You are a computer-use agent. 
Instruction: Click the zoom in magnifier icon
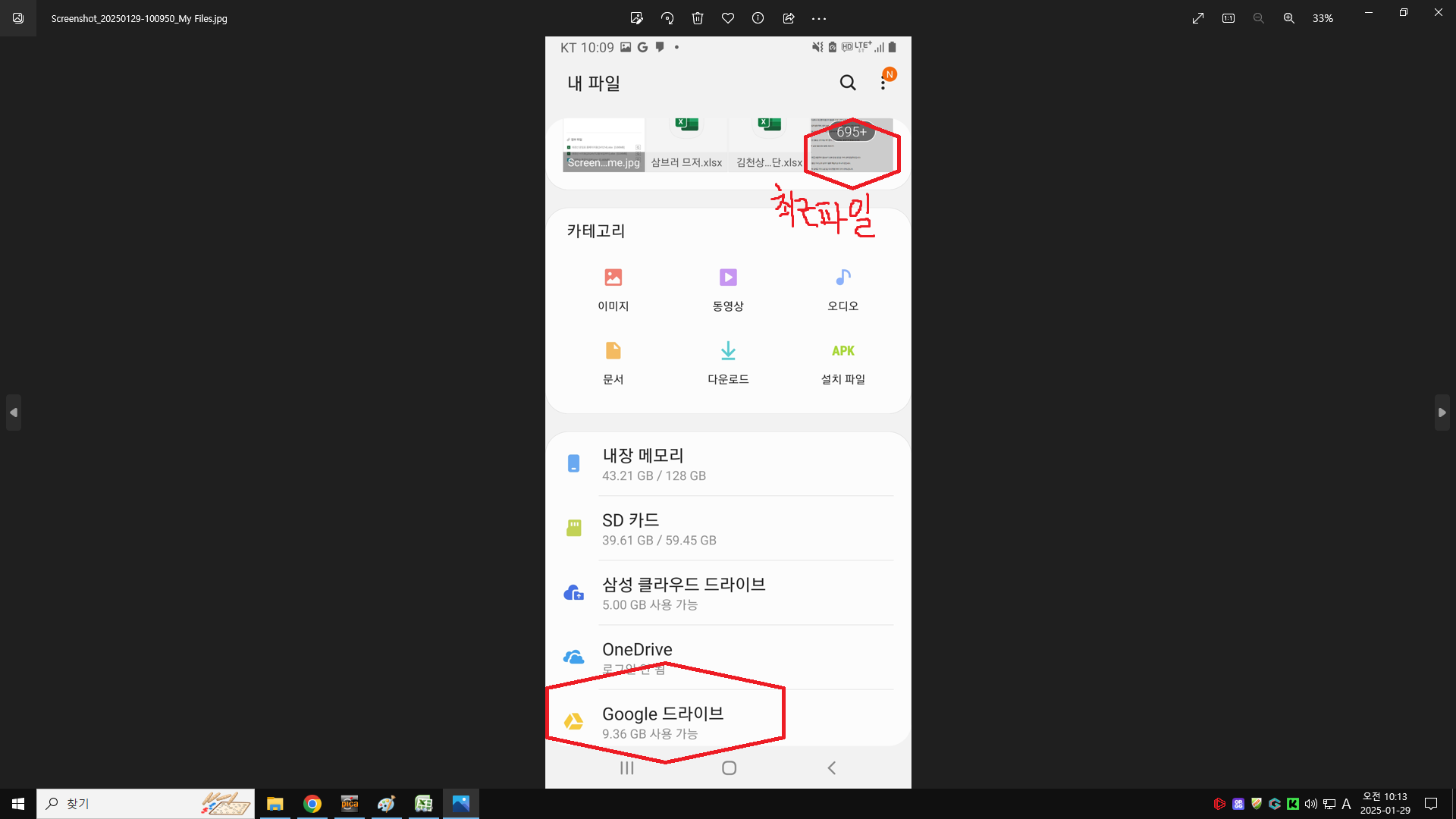(1289, 18)
